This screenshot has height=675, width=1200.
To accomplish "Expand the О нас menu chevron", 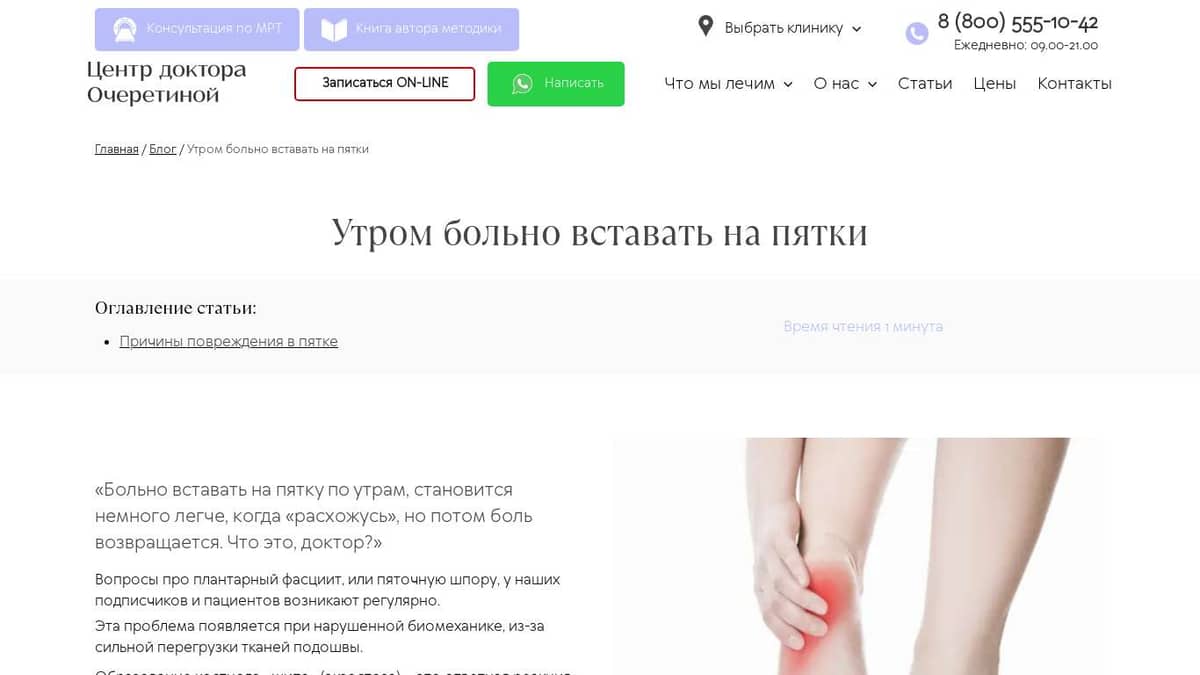I will [872, 85].
